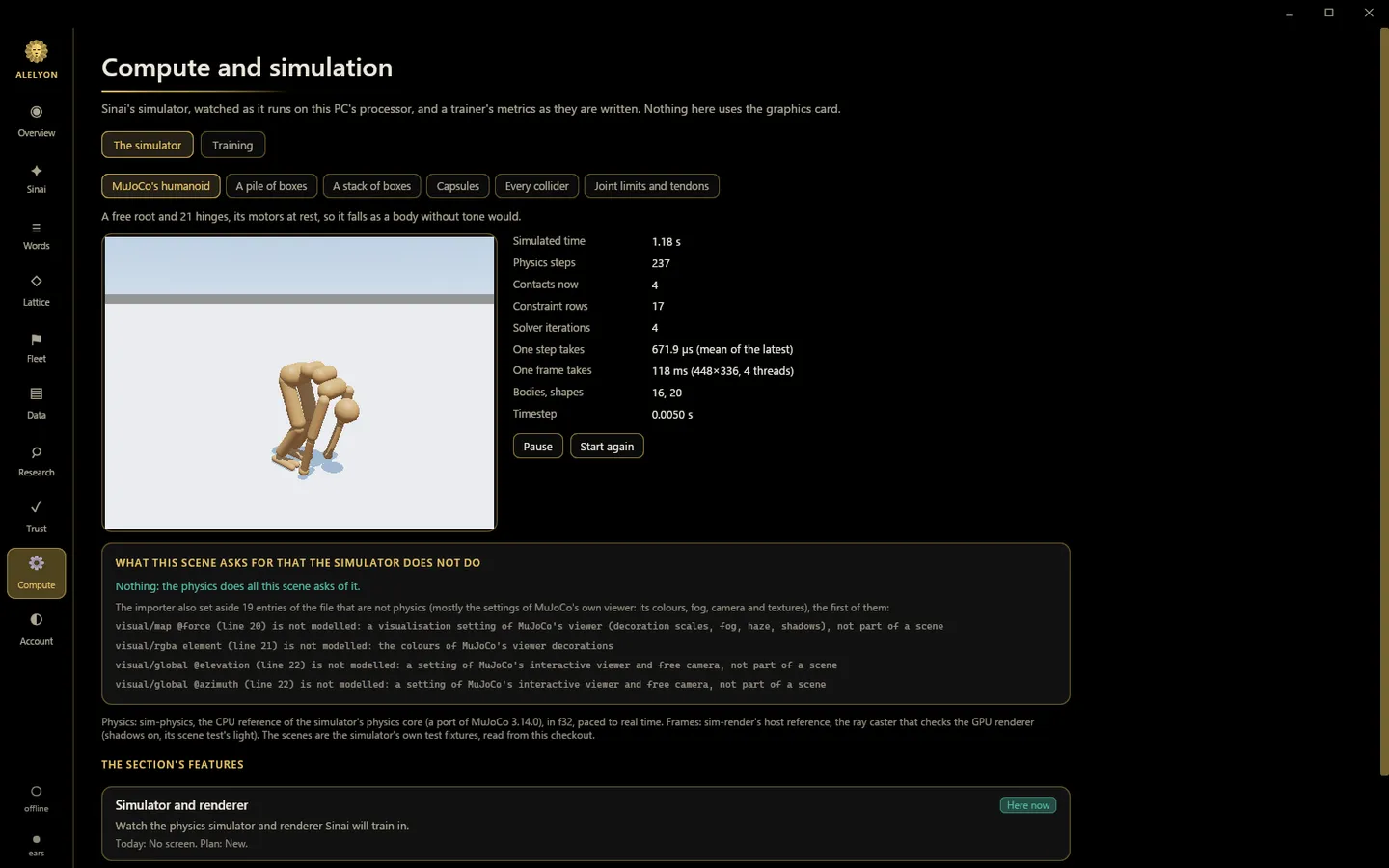Image resolution: width=1389 pixels, height=868 pixels.
Task: Select Every collider scene
Action: 536,186
